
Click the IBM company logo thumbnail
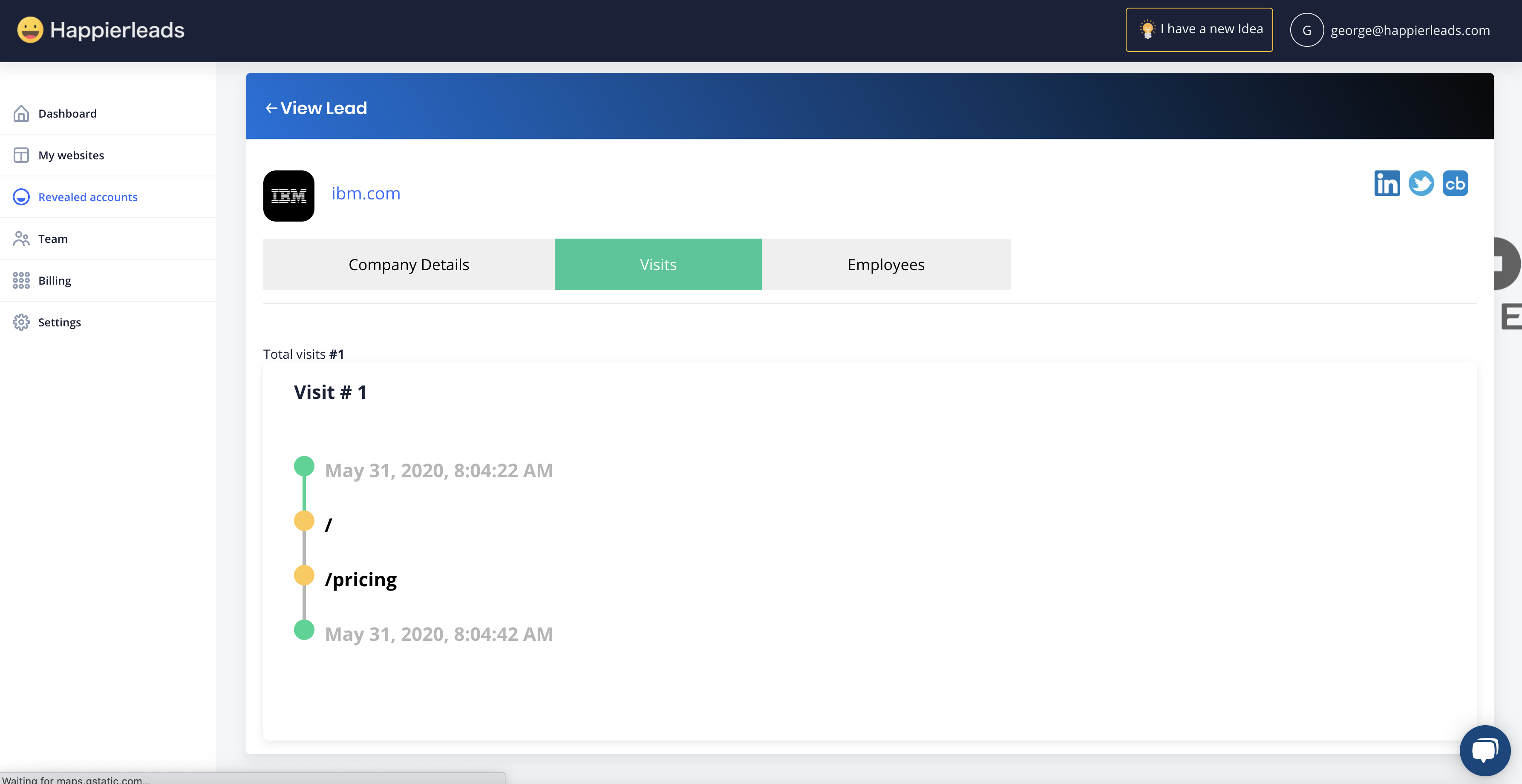point(289,196)
